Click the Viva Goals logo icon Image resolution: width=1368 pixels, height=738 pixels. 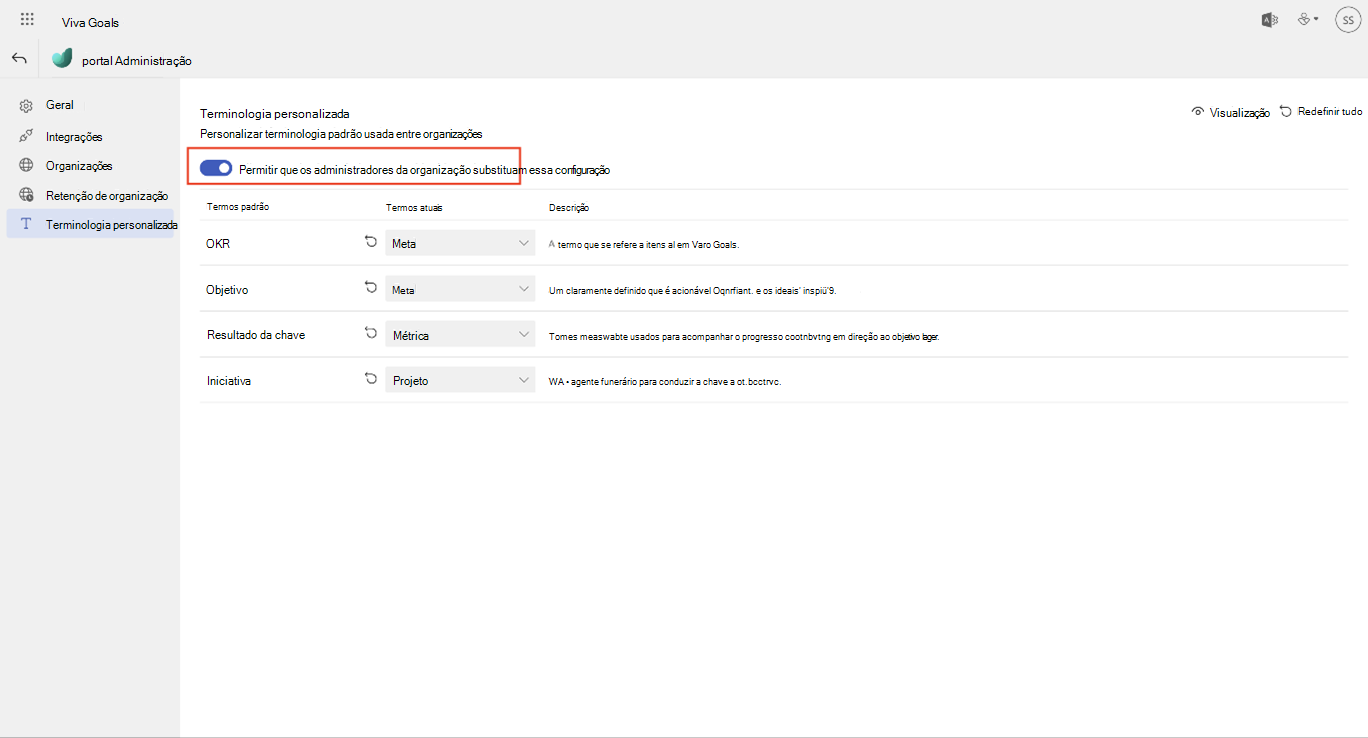click(x=62, y=59)
